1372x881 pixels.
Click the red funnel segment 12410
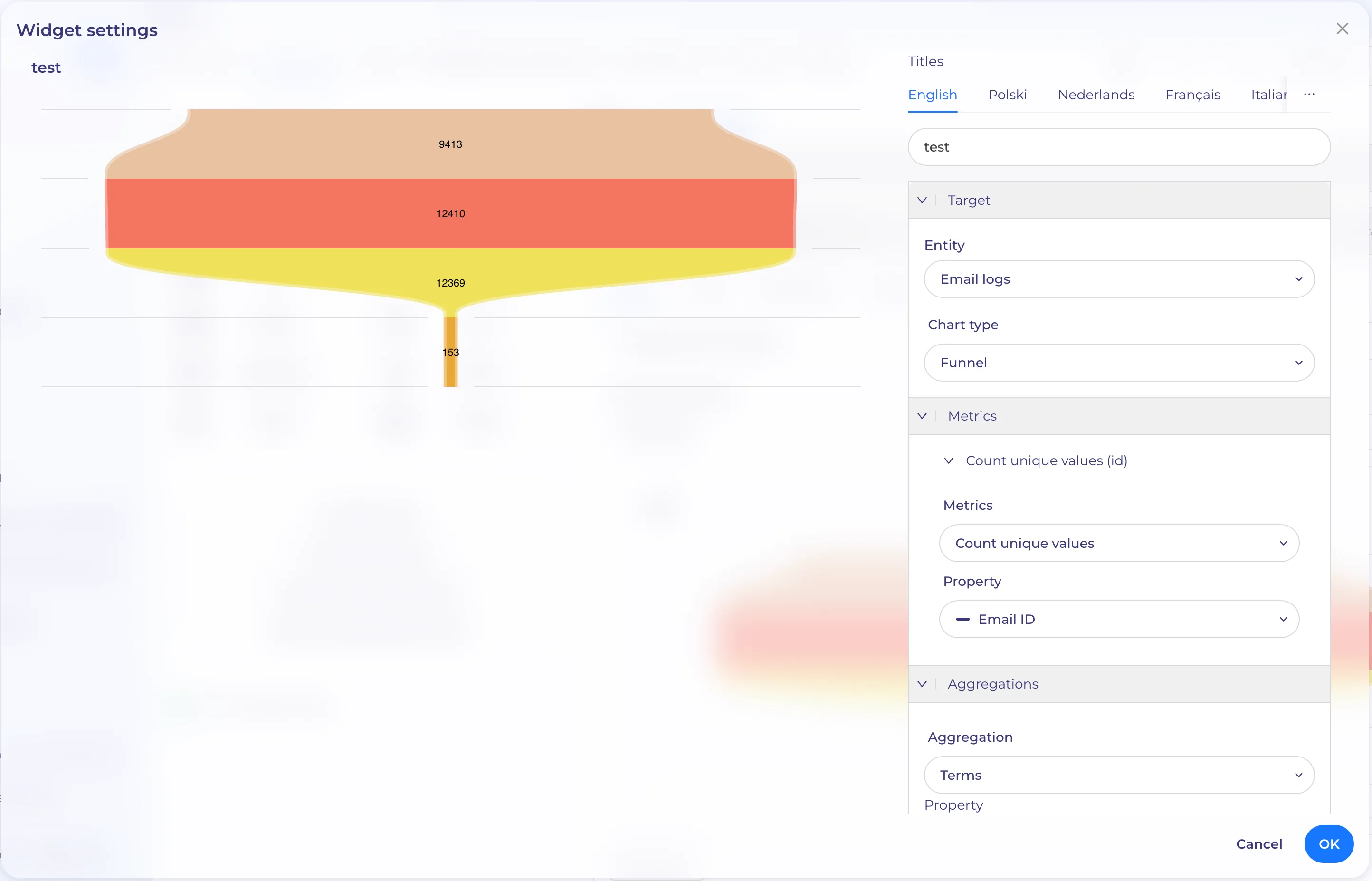click(x=450, y=213)
